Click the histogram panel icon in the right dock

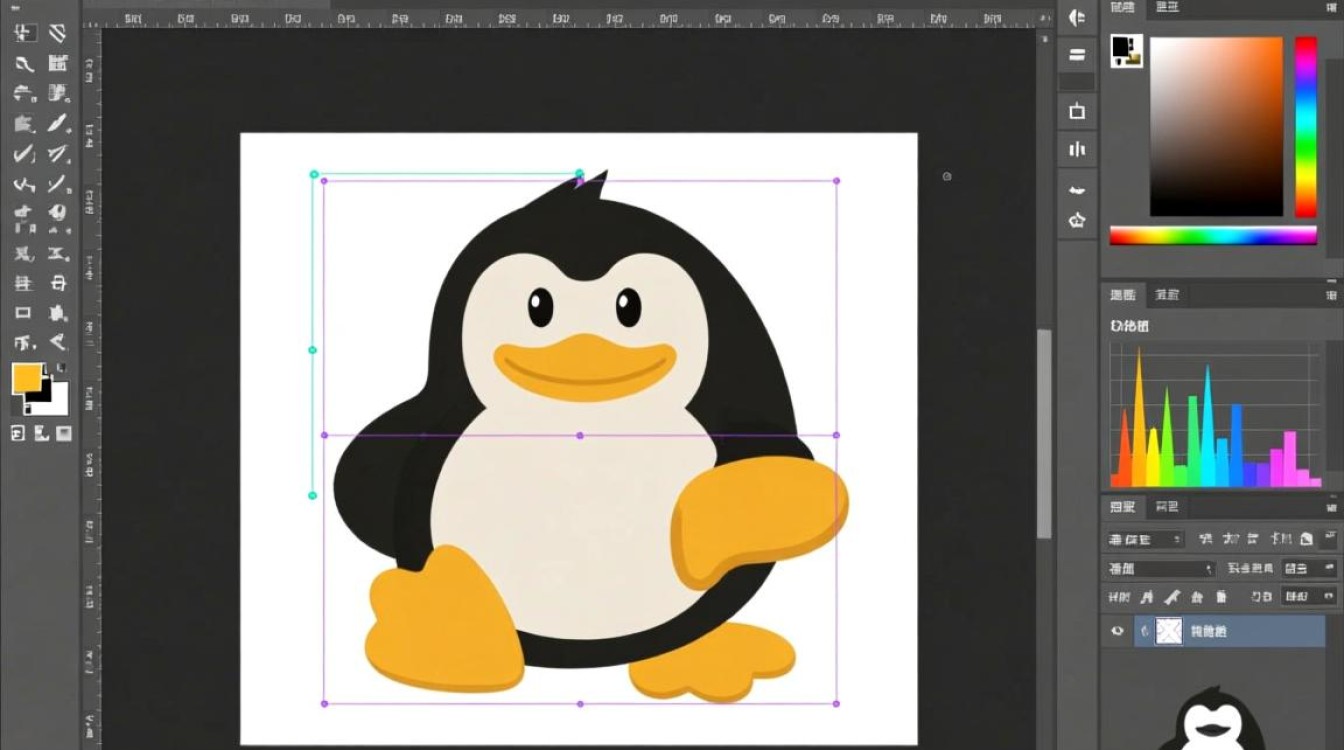pos(1077,148)
